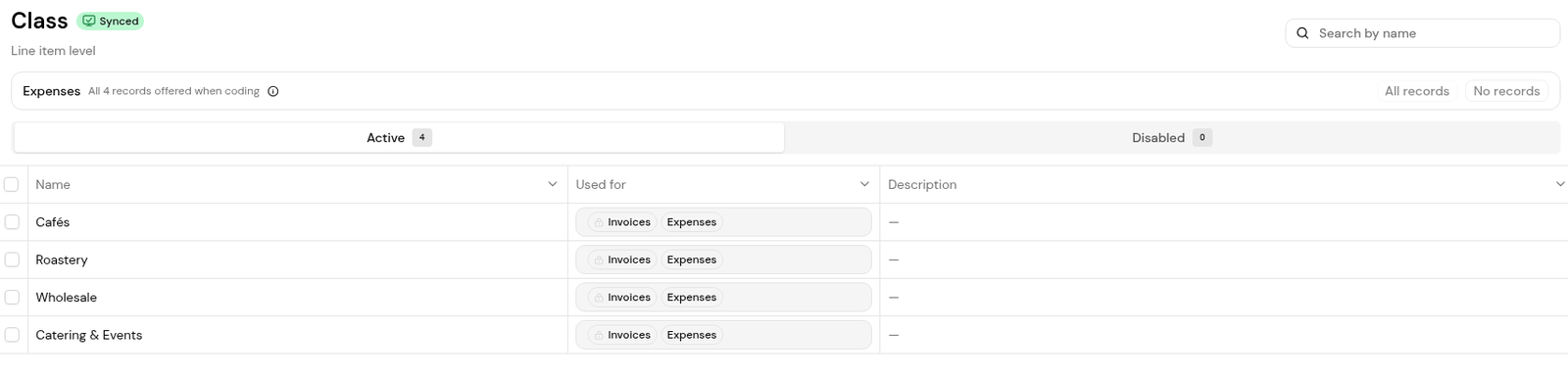Click the Class page title
1568x376 pixels.
pos(39,21)
